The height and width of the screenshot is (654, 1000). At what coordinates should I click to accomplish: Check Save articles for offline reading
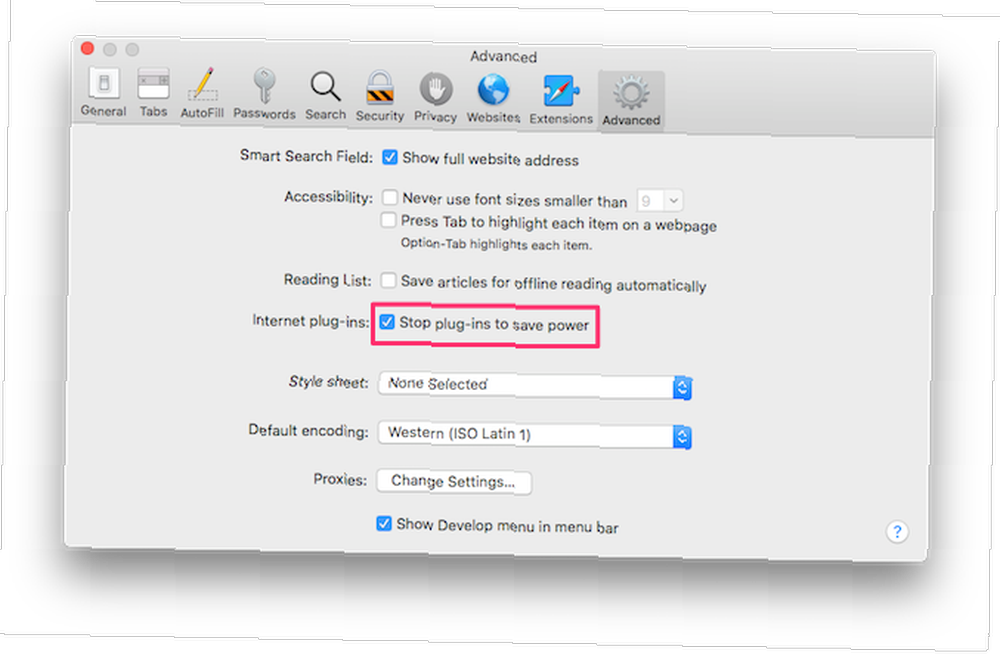[388, 280]
